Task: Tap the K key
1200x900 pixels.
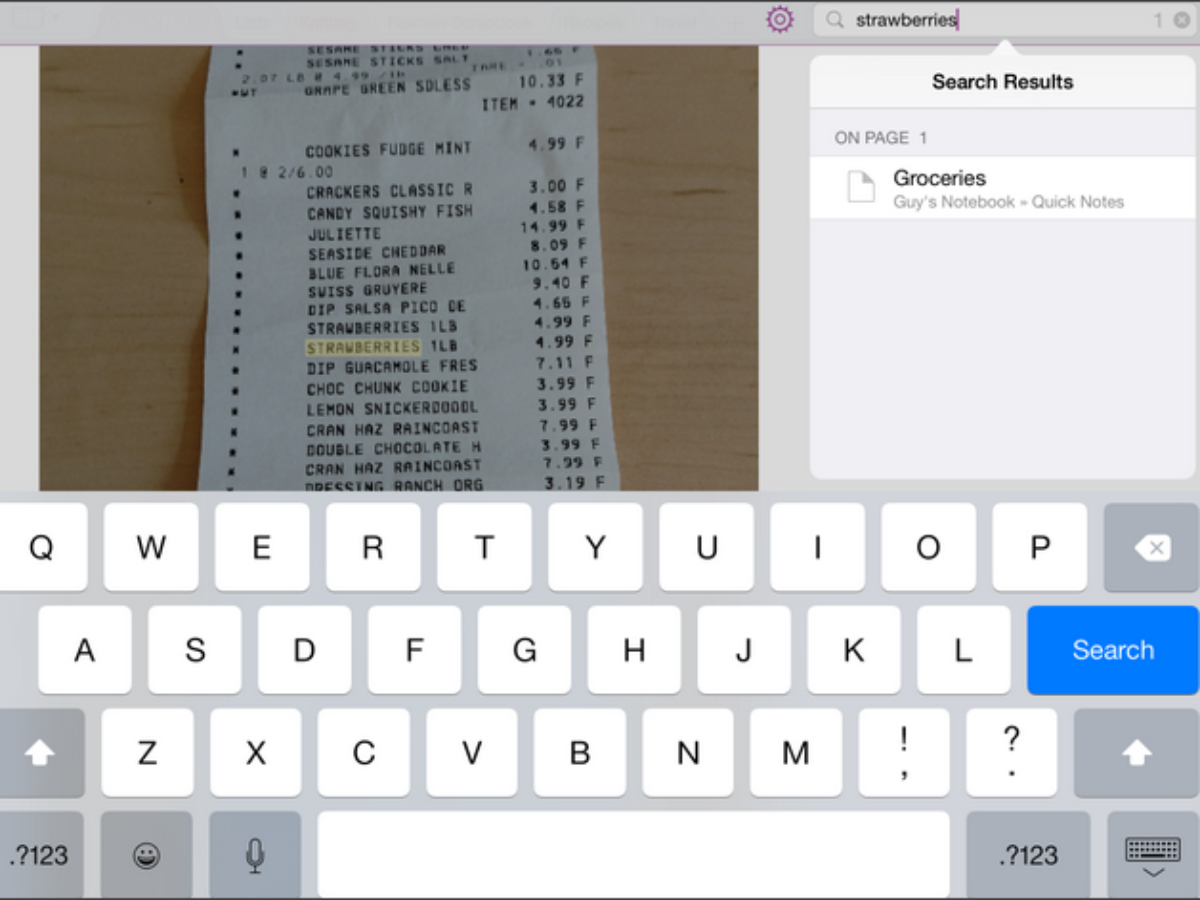Action: pyautogui.click(x=854, y=650)
